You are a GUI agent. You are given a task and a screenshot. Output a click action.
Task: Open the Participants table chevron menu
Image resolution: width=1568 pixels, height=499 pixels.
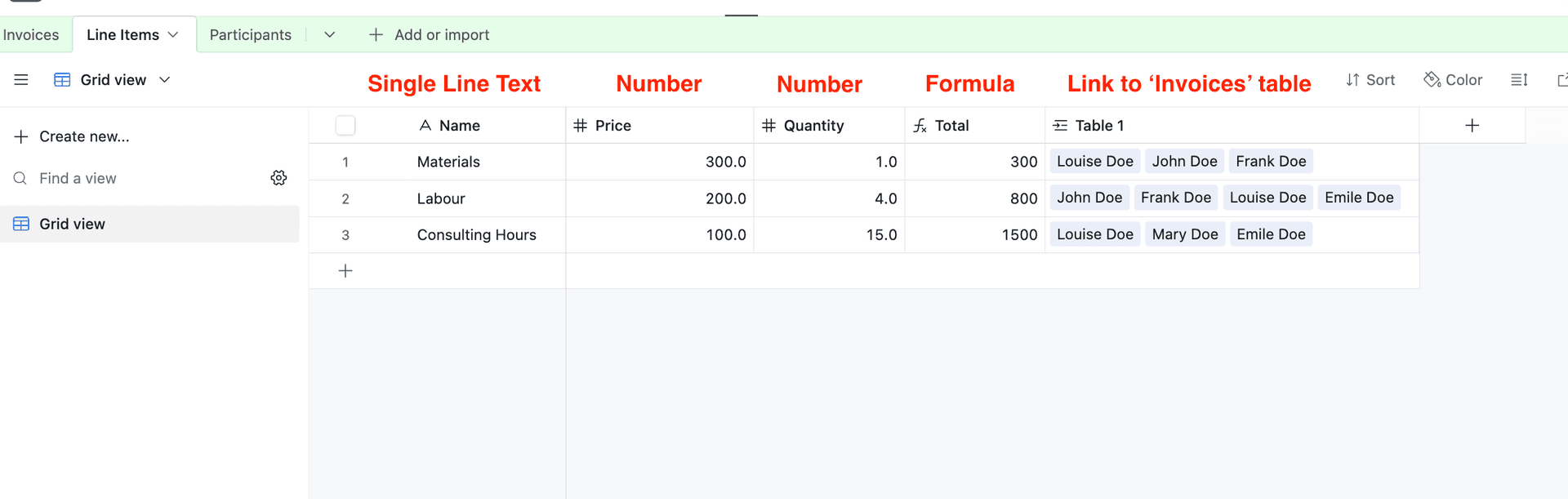[x=329, y=34]
